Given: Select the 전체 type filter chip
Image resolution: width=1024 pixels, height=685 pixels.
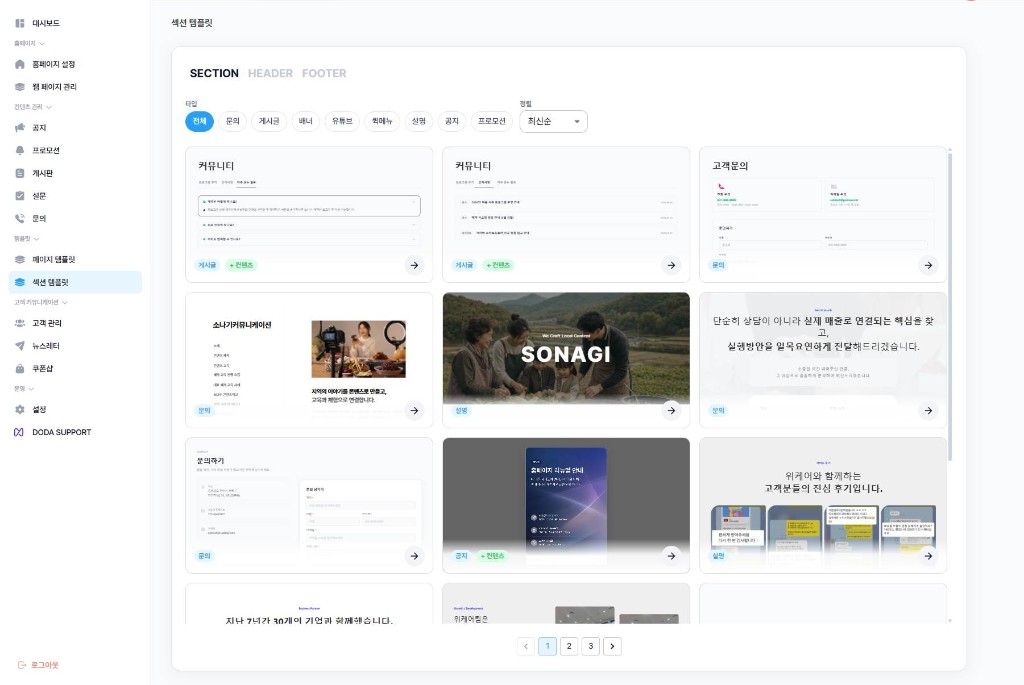Looking at the screenshot, I should pyautogui.click(x=199, y=121).
